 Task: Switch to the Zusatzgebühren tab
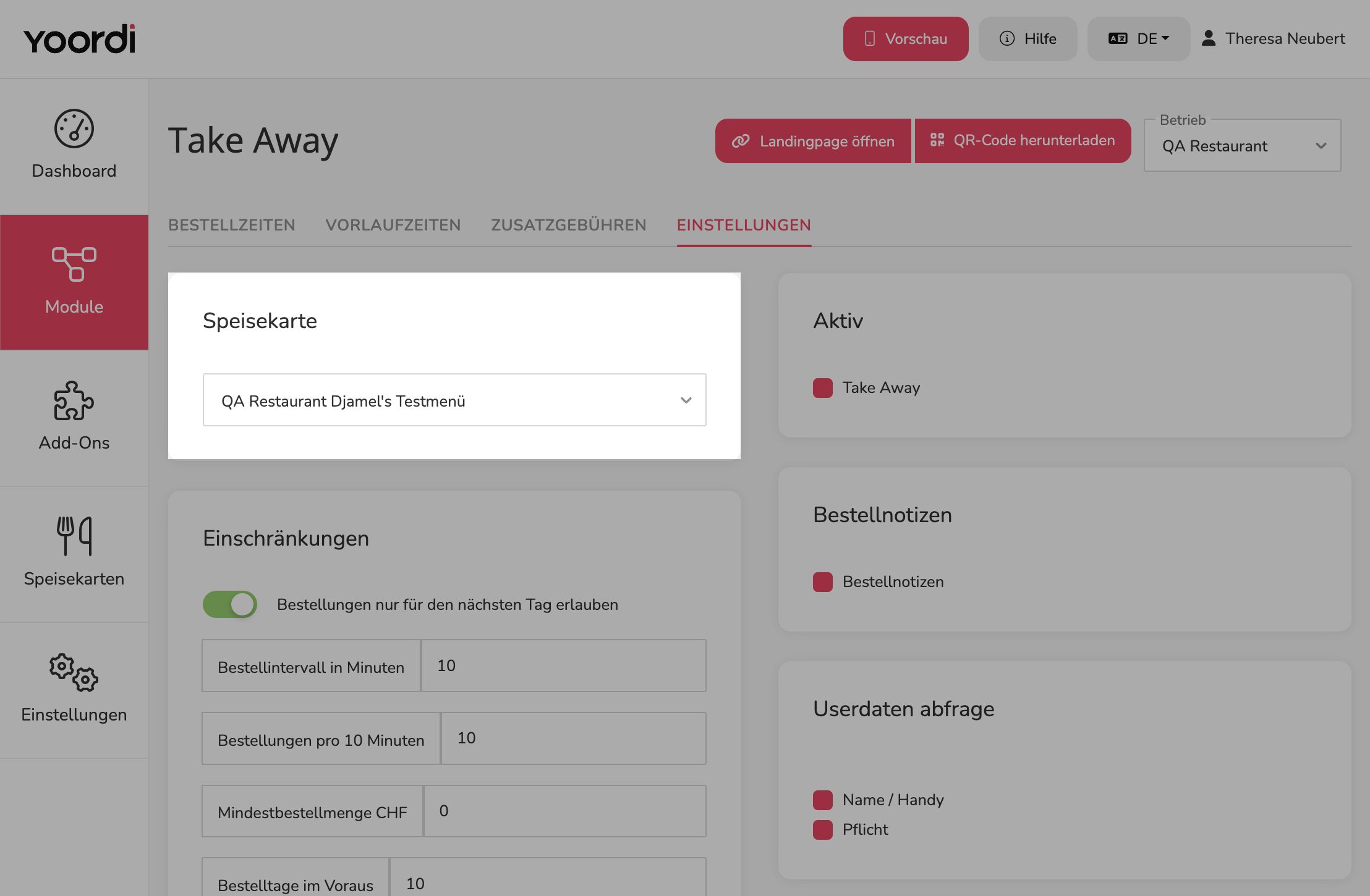[x=569, y=225]
